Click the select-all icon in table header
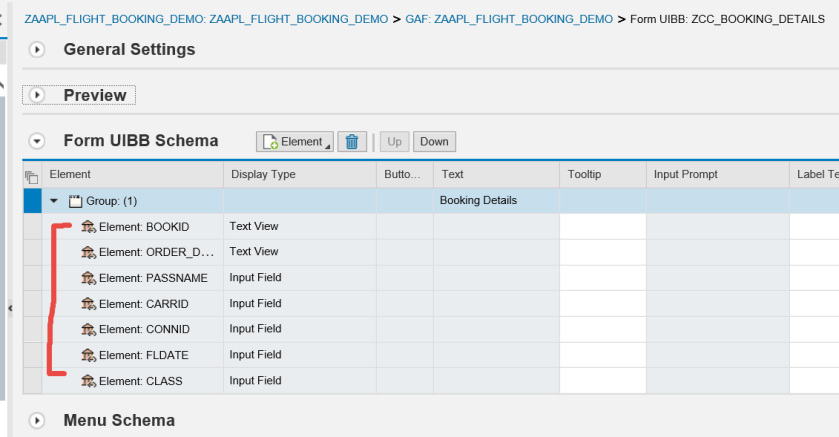Screen dimensions: 839x437 [x=31, y=176]
